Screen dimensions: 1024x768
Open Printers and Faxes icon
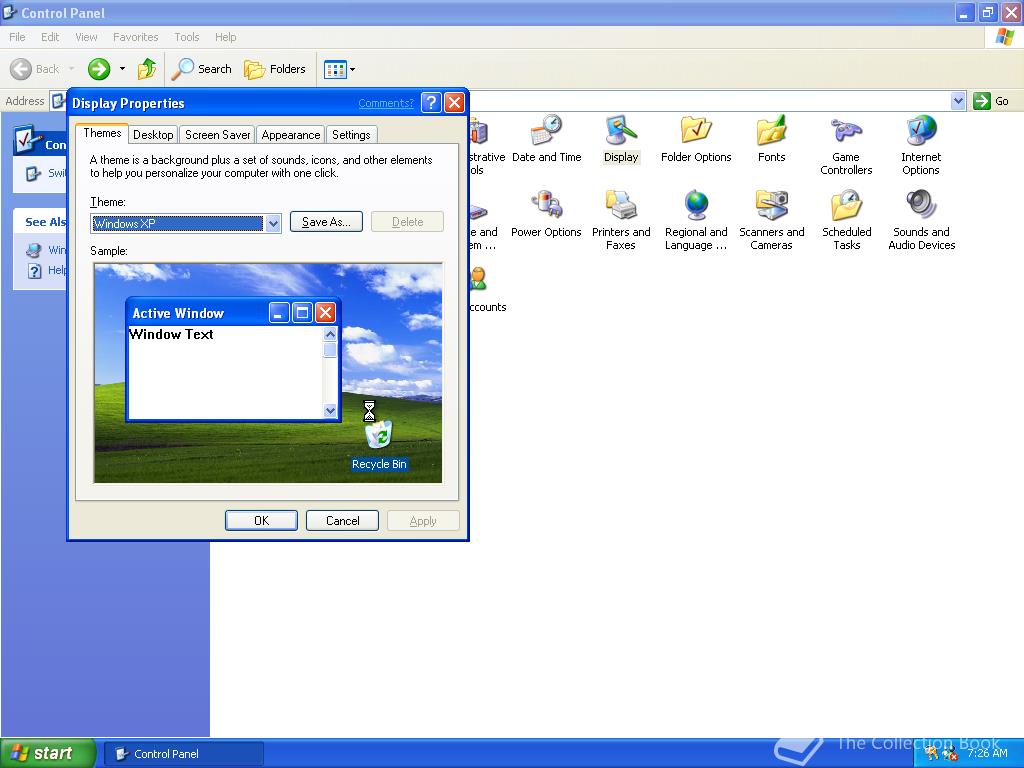click(620, 220)
